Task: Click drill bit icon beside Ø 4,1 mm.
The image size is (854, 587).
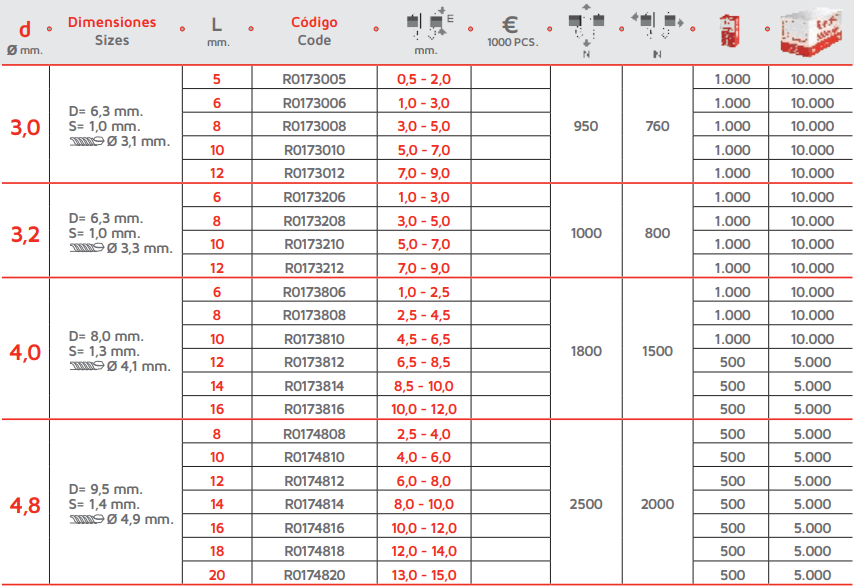Action: (87, 366)
